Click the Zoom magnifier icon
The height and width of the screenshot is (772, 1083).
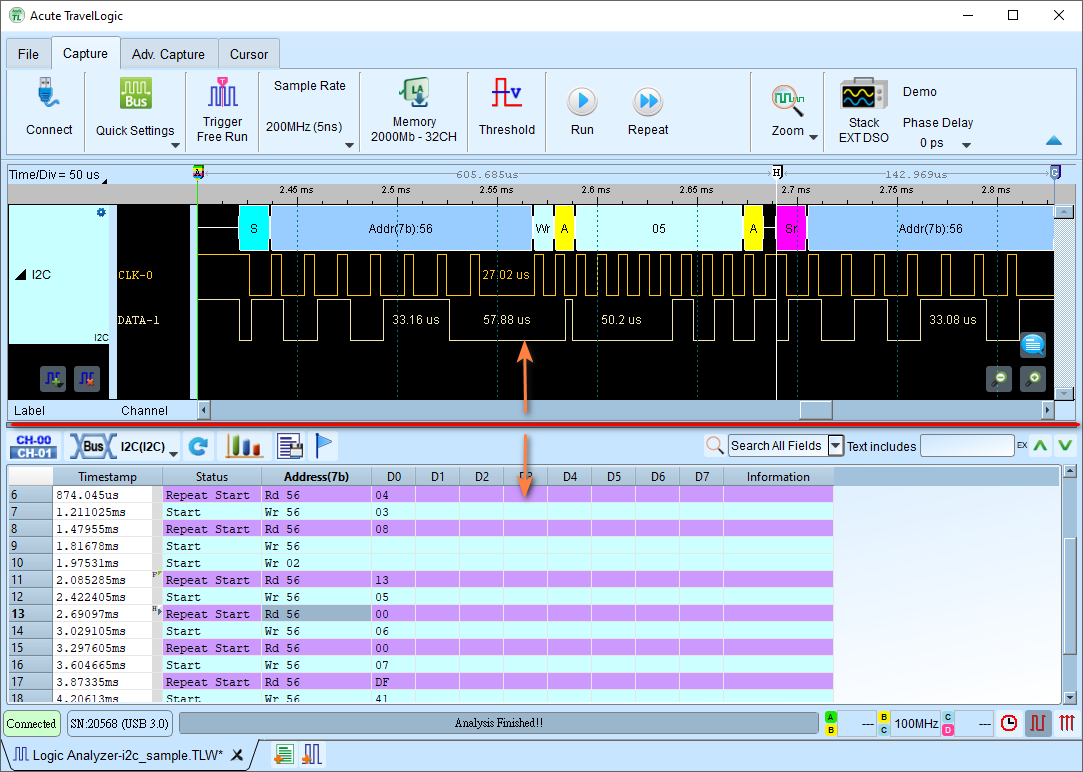pyautogui.click(x=787, y=100)
